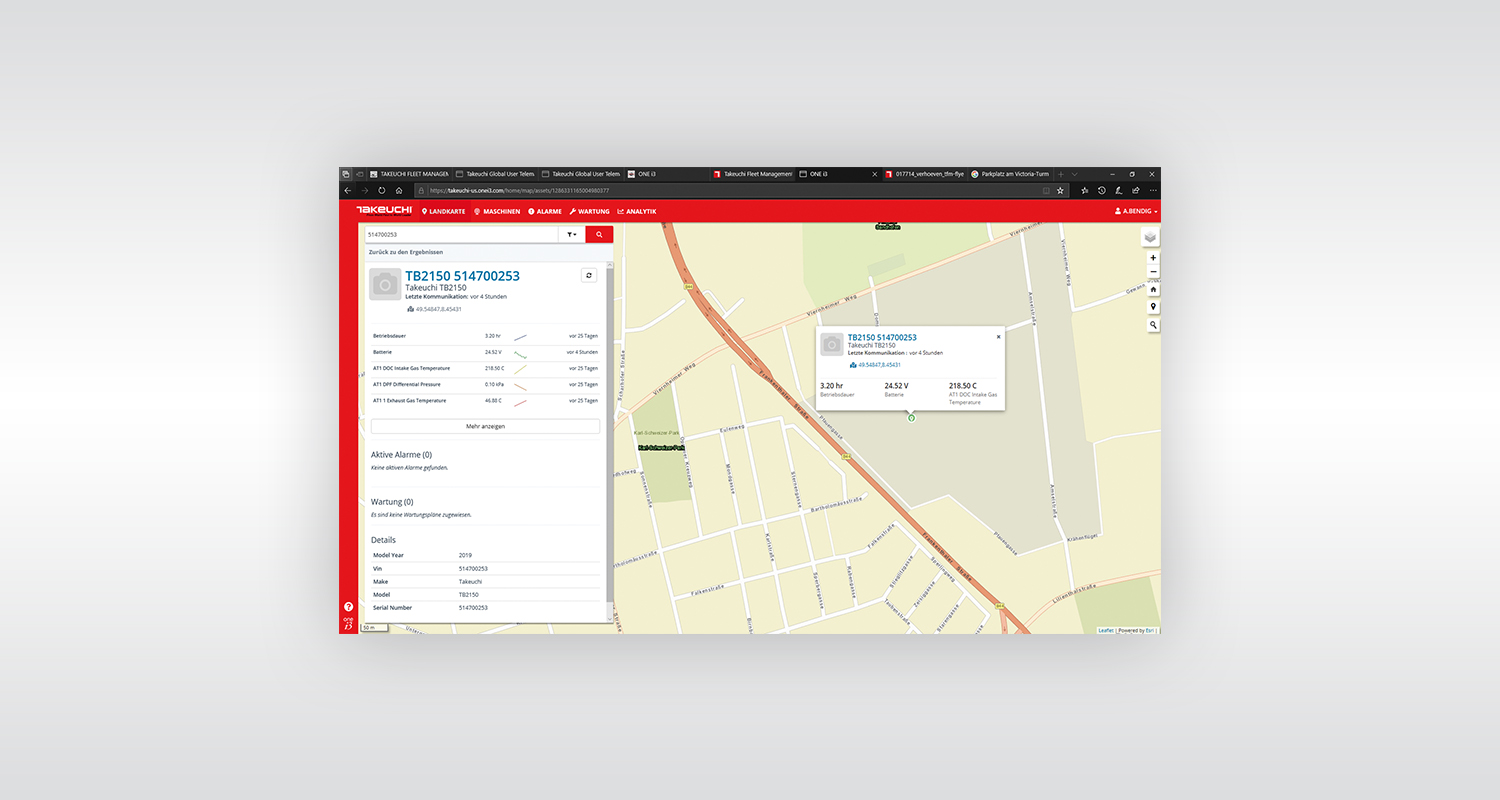The width and height of the screenshot is (1500, 800).
Task: Refresh the TB2150 asset panel
Action: pos(589,275)
